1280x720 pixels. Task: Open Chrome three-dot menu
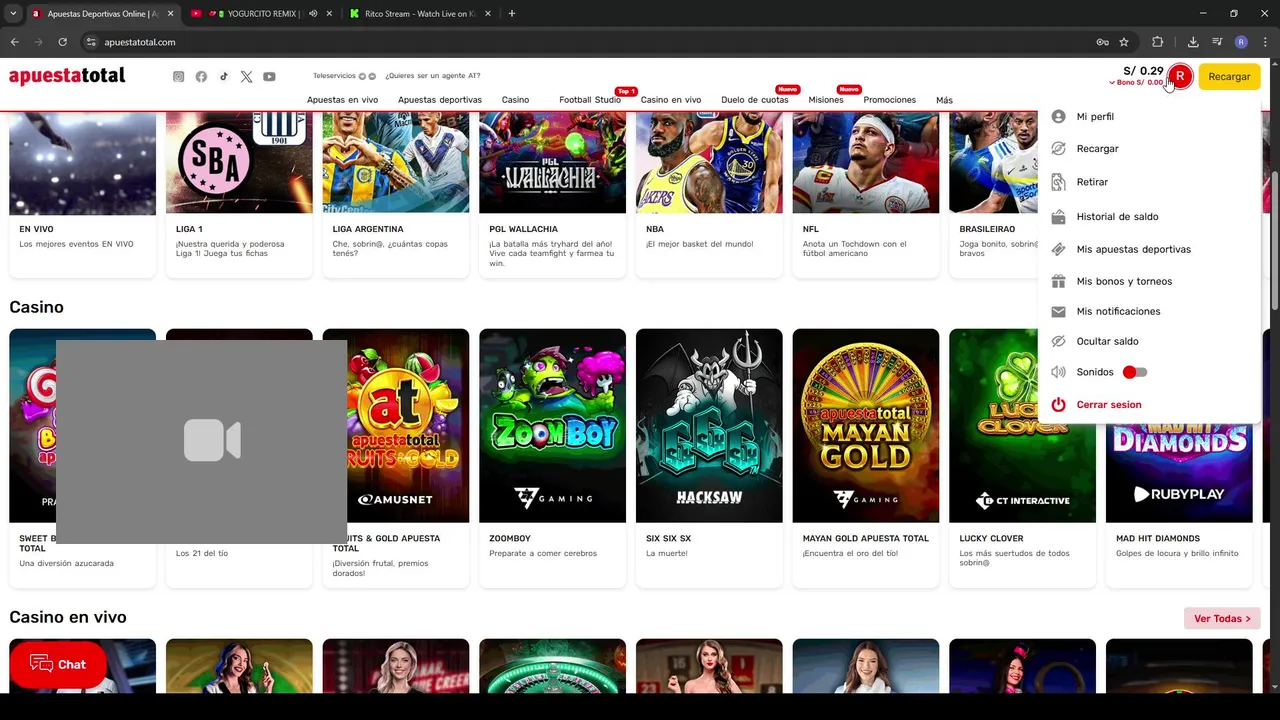[x=1265, y=42]
